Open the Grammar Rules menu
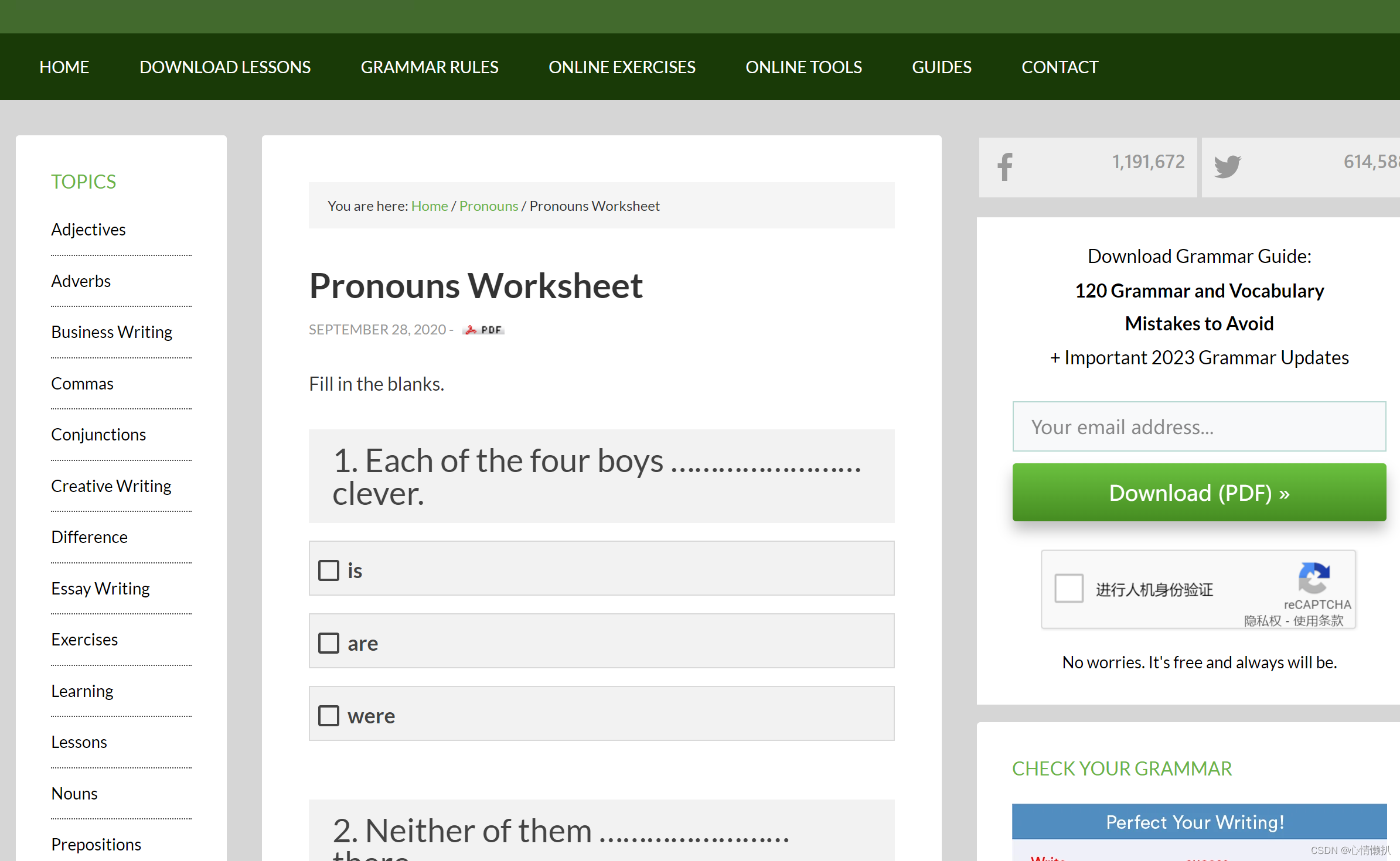The height and width of the screenshot is (861, 1400). coord(430,67)
